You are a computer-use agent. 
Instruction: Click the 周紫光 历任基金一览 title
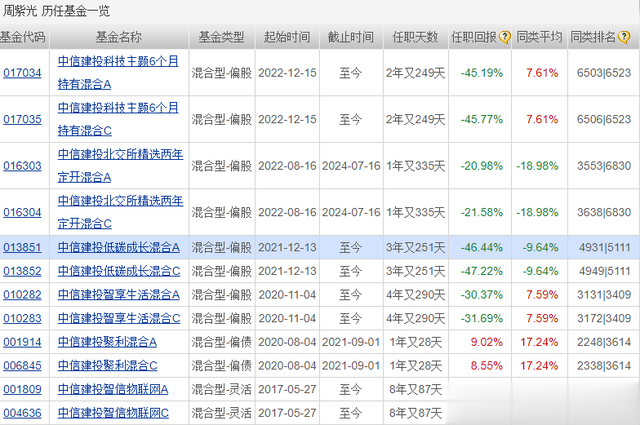coord(56,11)
